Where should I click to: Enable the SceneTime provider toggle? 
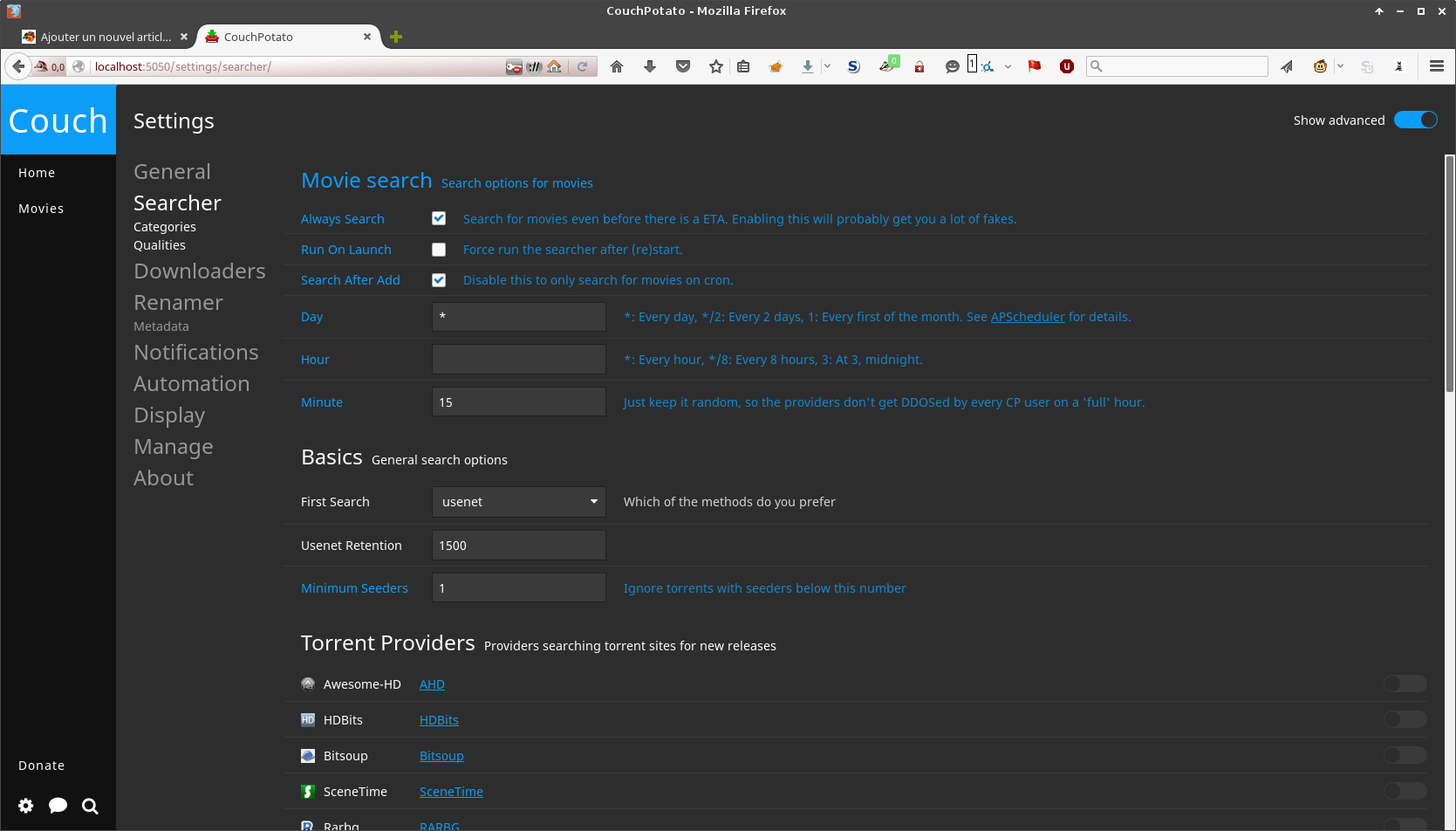(x=1405, y=791)
